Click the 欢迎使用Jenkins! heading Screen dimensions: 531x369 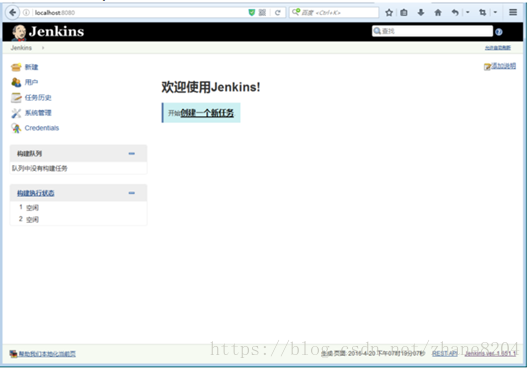coord(211,87)
